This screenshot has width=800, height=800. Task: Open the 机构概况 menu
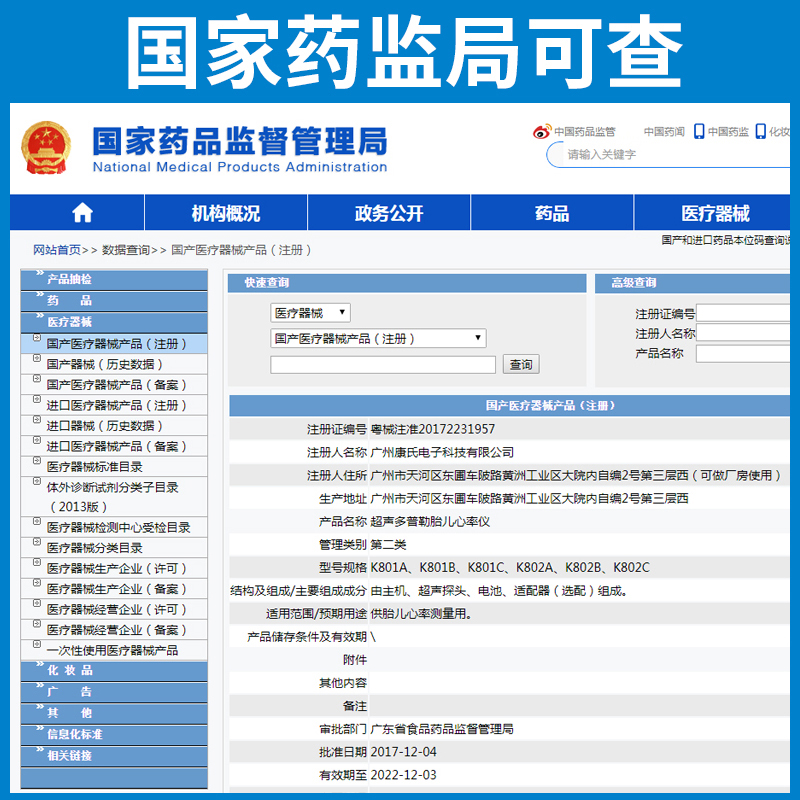(x=226, y=213)
